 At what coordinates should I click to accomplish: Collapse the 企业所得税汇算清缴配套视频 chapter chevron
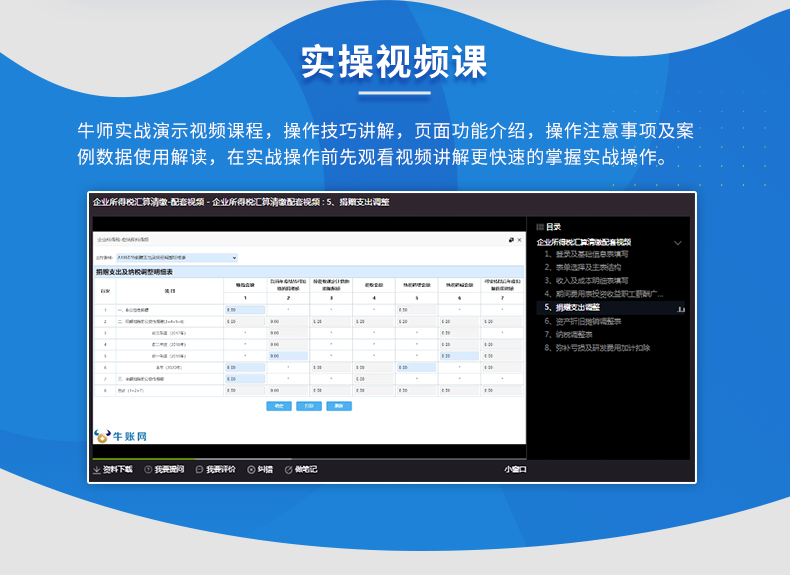pyautogui.click(x=678, y=243)
